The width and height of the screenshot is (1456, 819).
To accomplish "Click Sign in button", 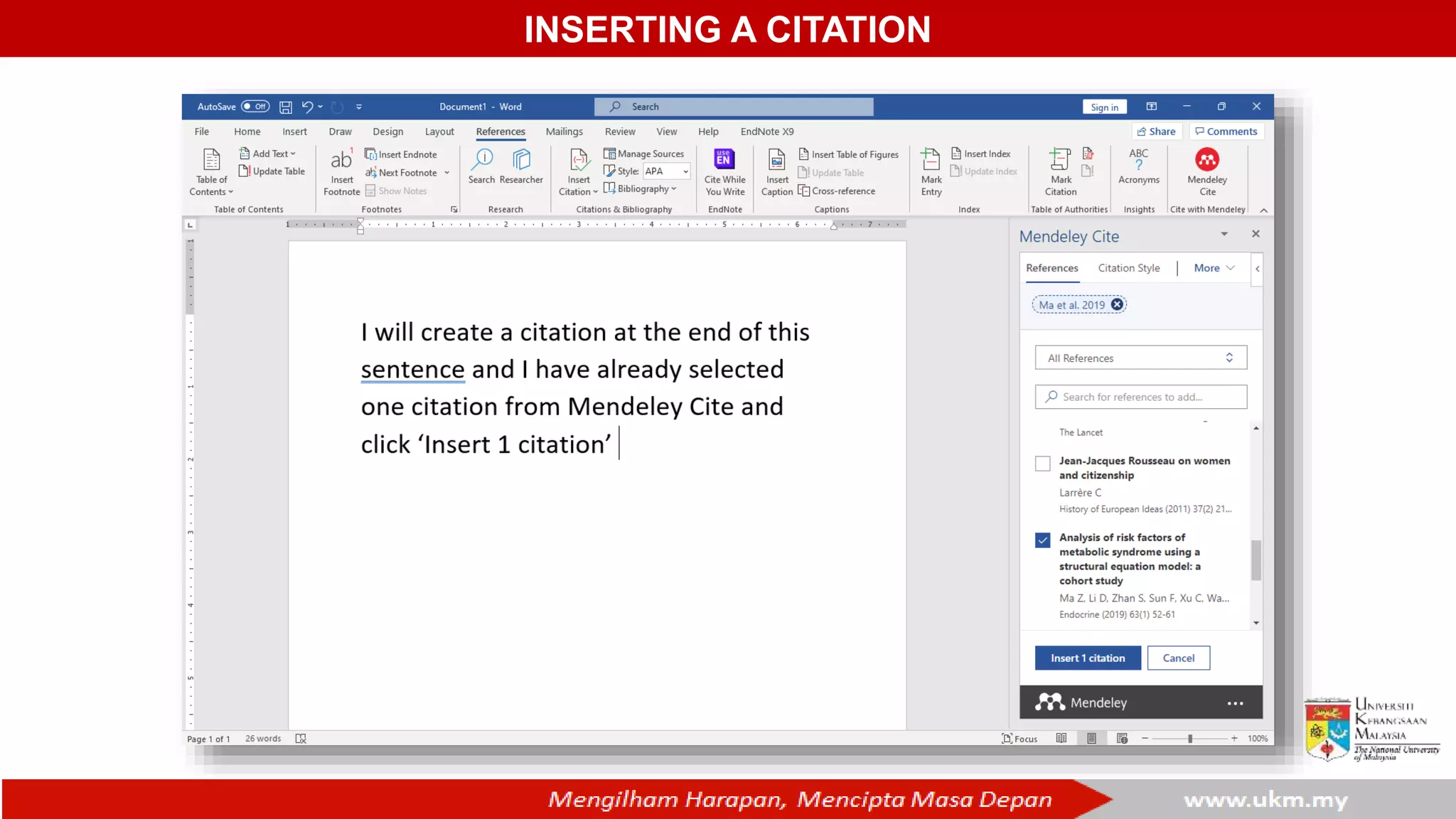I will tap(1104, 107).
